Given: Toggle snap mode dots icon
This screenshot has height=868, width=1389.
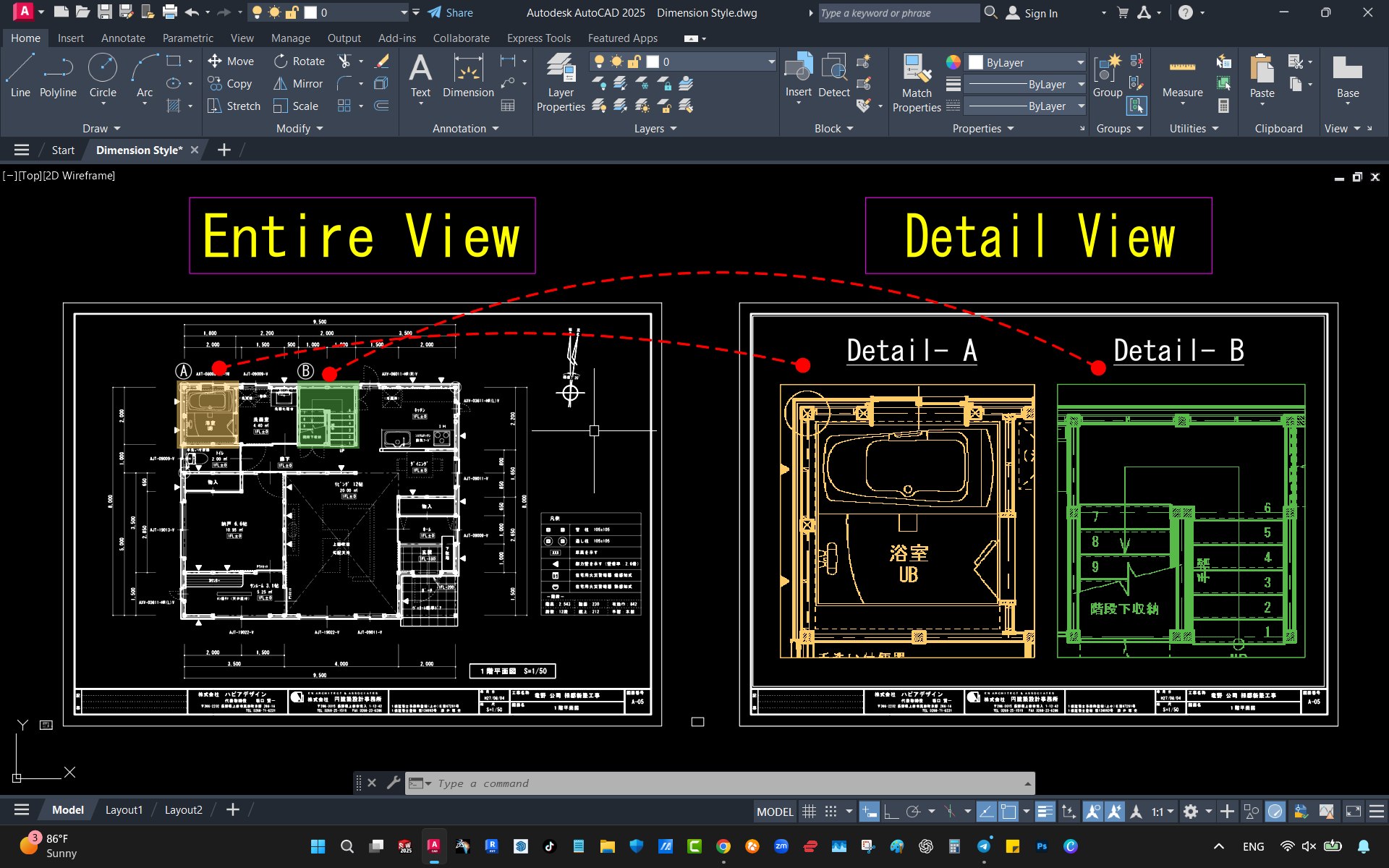Looking at the screenshot, I should click(x=831, y=812).
